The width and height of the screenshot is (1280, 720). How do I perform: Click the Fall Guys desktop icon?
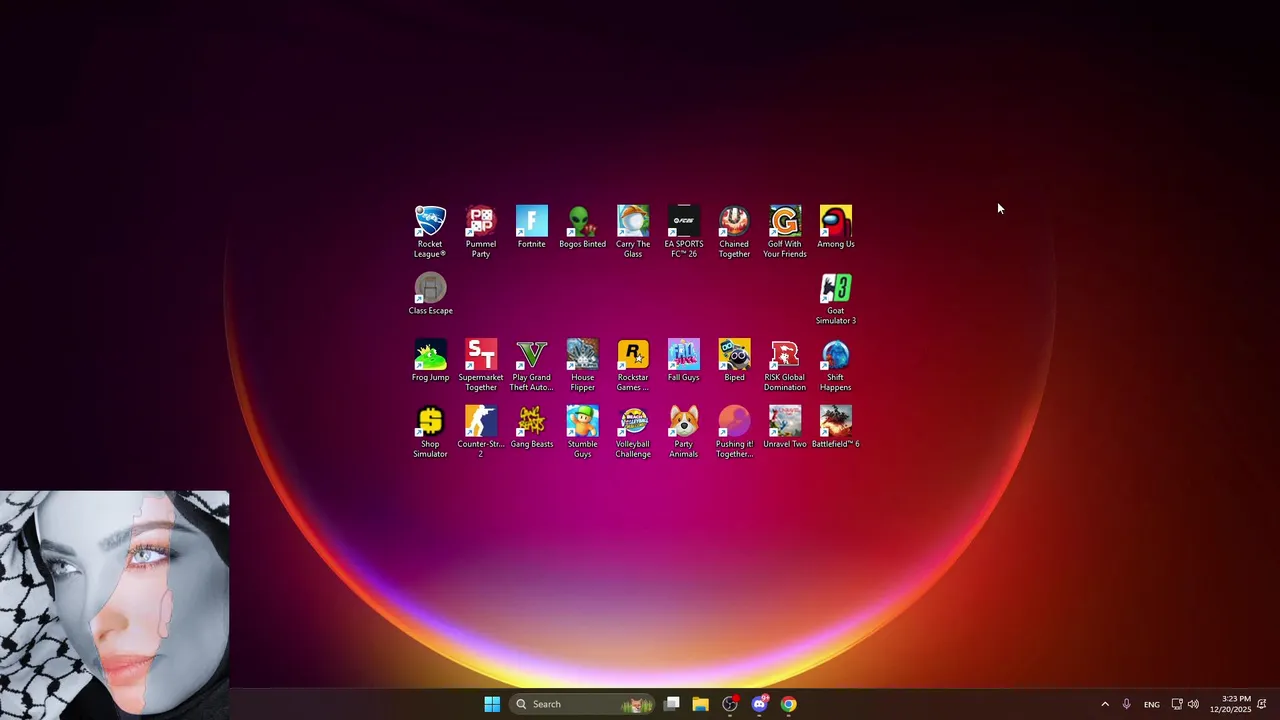(684, 361)
